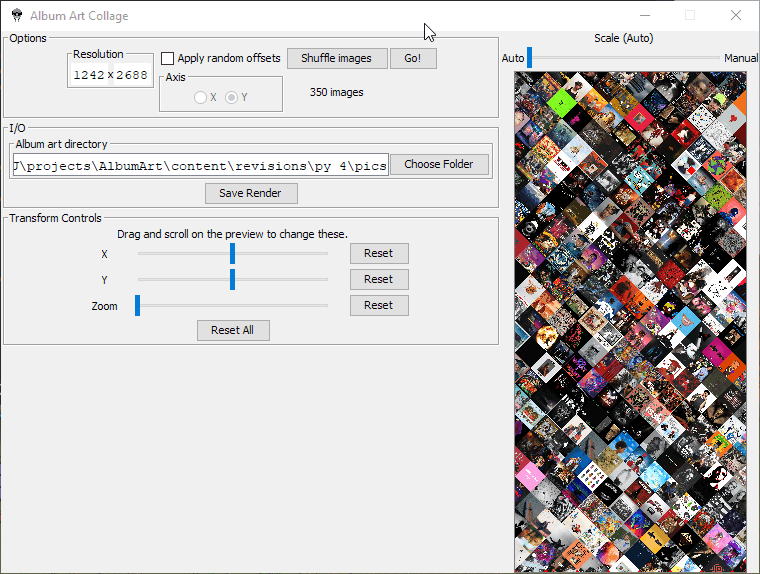Click the Album Art Collage app icon
Screen dimensions: 760x574
click(x=17, y=16)
